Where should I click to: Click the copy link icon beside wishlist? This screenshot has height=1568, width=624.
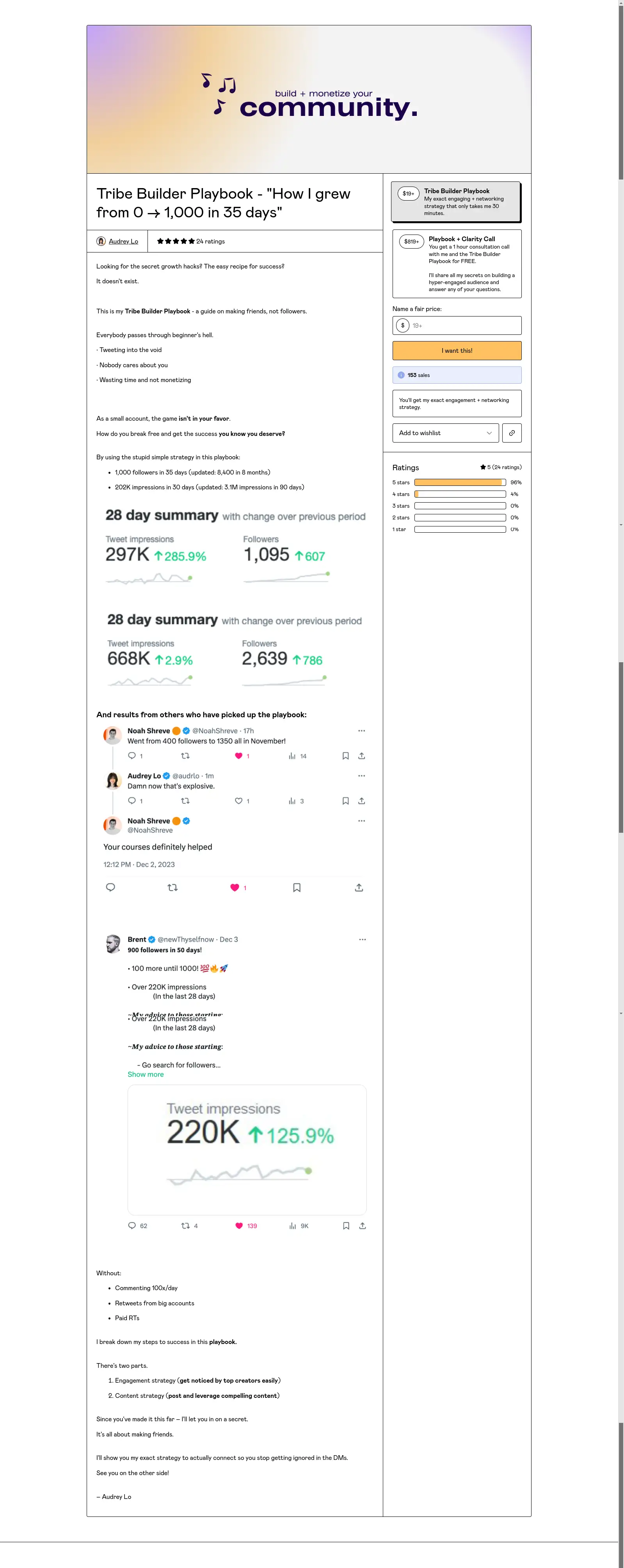[x=511, y=433]
